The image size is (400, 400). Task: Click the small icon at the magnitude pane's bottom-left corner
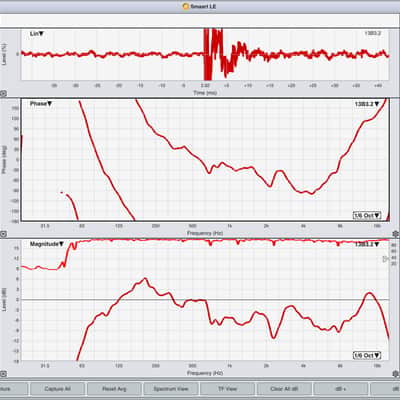(x=3, y=373)
